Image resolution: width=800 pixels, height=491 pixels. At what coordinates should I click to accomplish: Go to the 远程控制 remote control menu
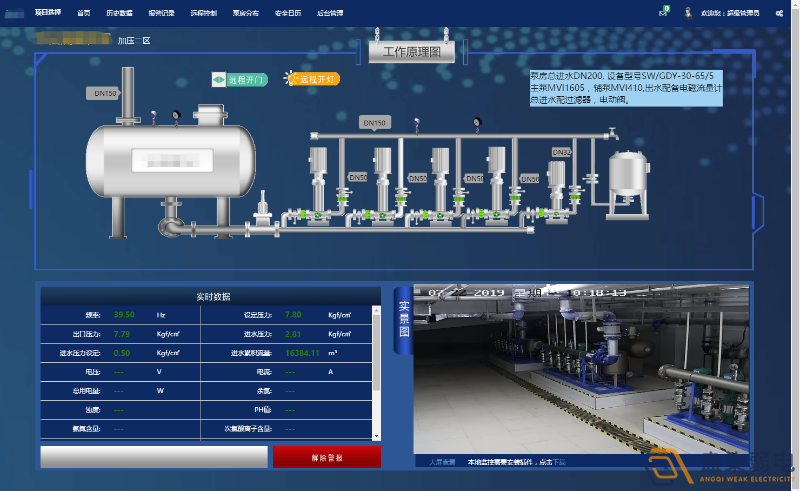[203, 12]
